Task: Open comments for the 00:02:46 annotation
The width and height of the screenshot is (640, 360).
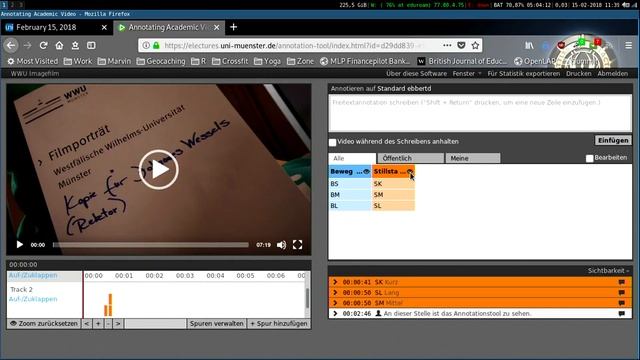Action: tap(621, 314)
